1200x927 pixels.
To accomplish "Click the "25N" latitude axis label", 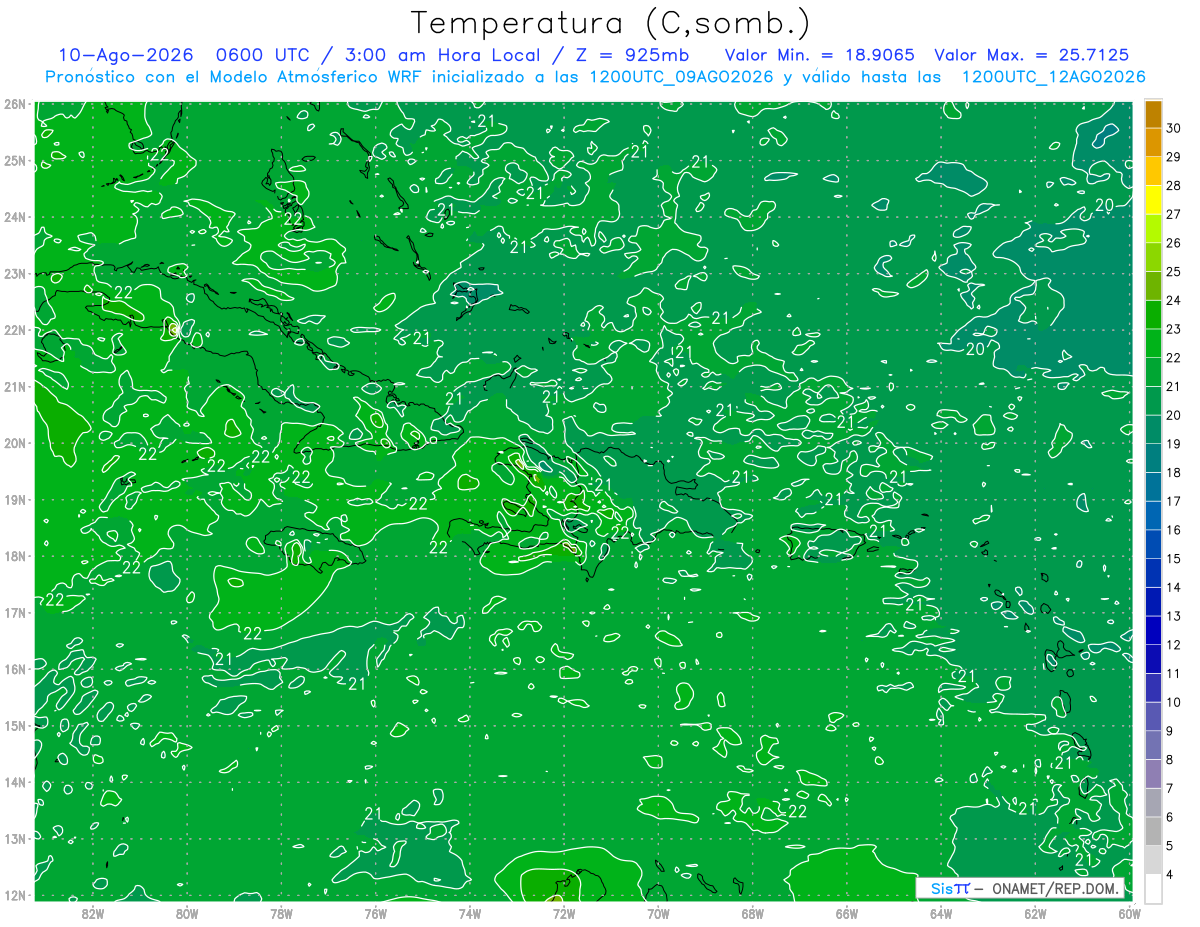I will pyautogui.click(x=15, y=160).
